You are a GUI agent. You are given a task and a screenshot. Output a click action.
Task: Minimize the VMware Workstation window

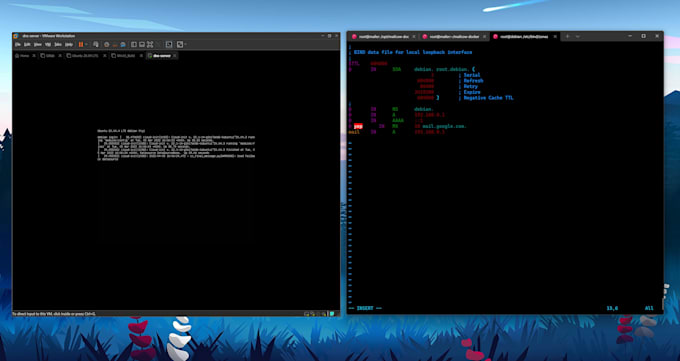(323, 36)
